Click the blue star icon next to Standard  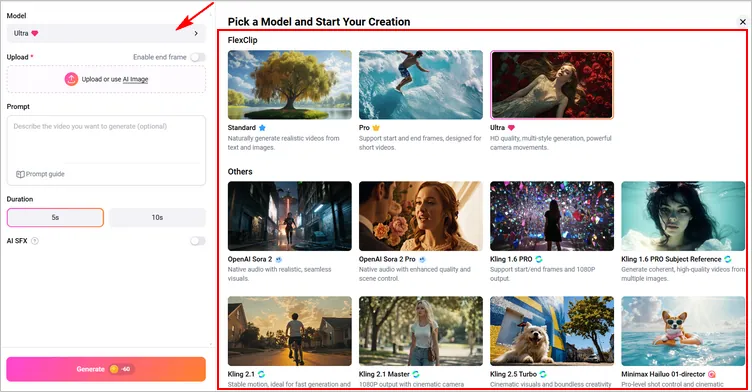(262, 128)
